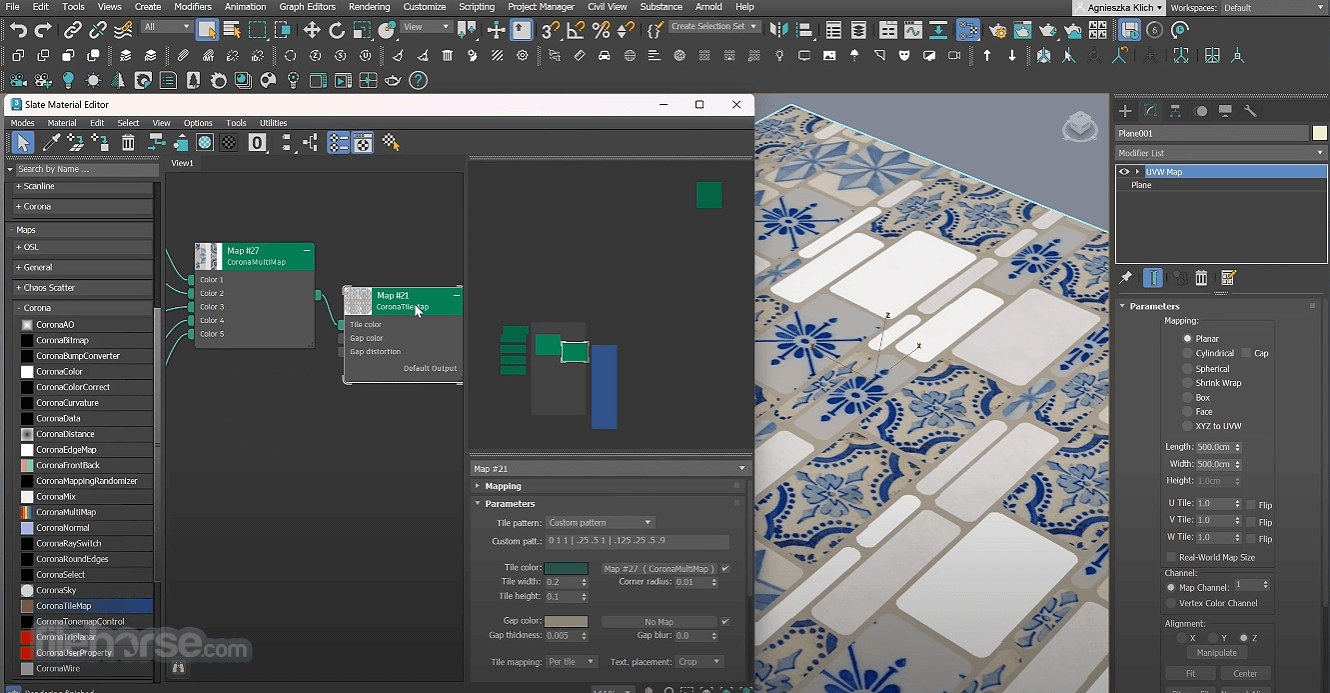The image size is (1330, 693).
Task: Open the Mirror tool
Action: coord(780,30)
